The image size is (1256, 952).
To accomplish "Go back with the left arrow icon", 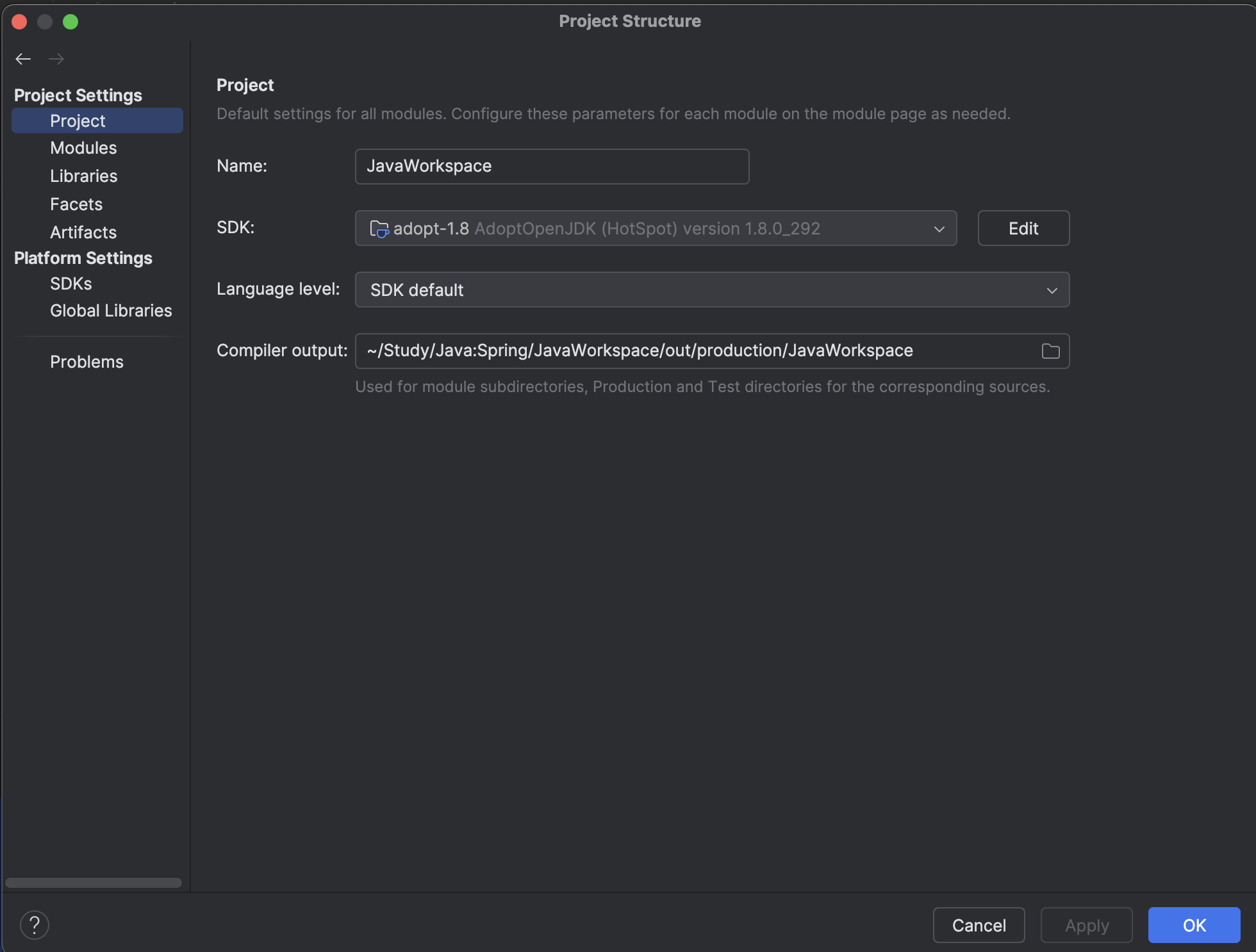I will pyautogui.click(x=23, y=59).
